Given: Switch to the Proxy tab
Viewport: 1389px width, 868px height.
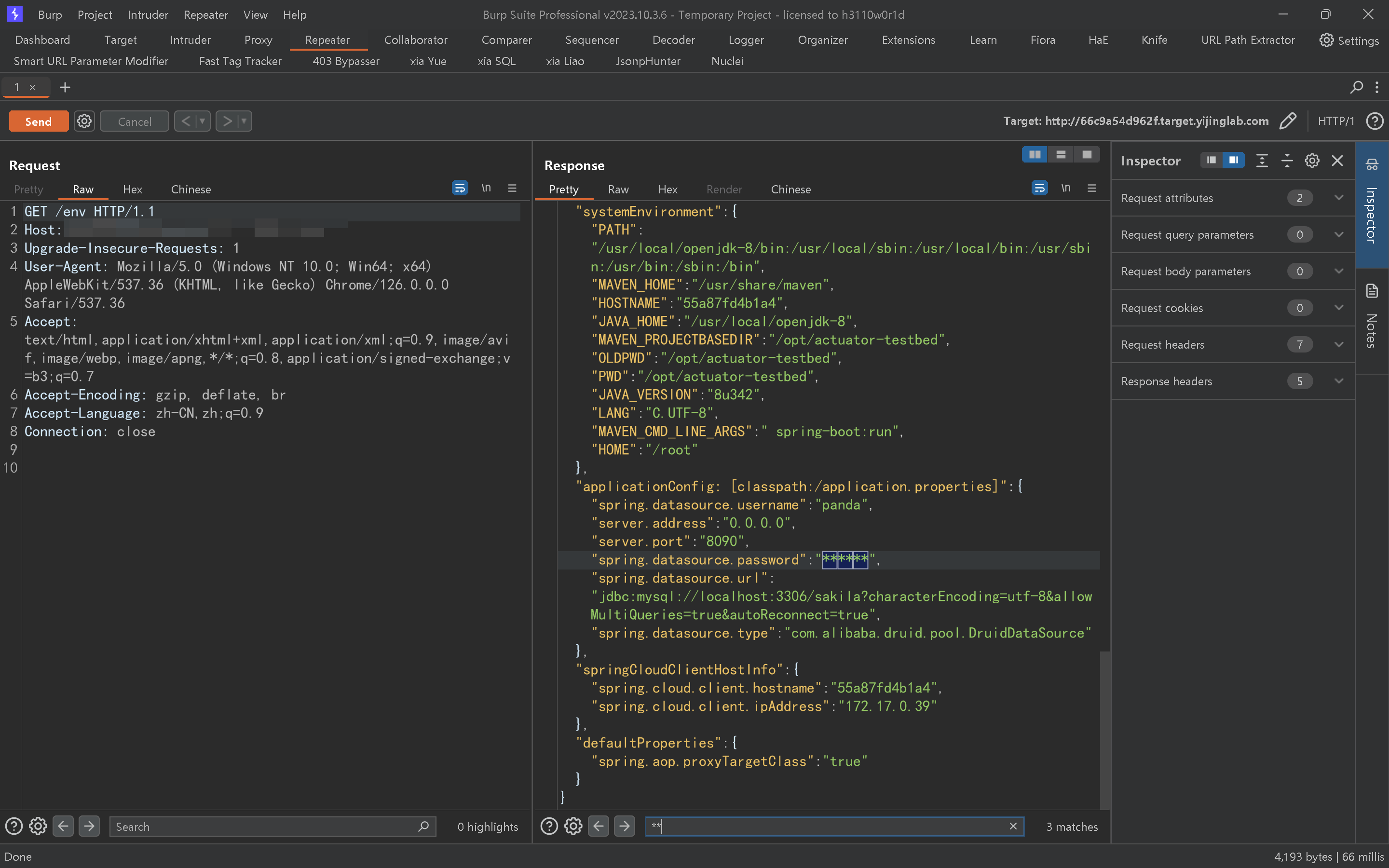Looking at the screenshot, I should (x=258, y=40).
